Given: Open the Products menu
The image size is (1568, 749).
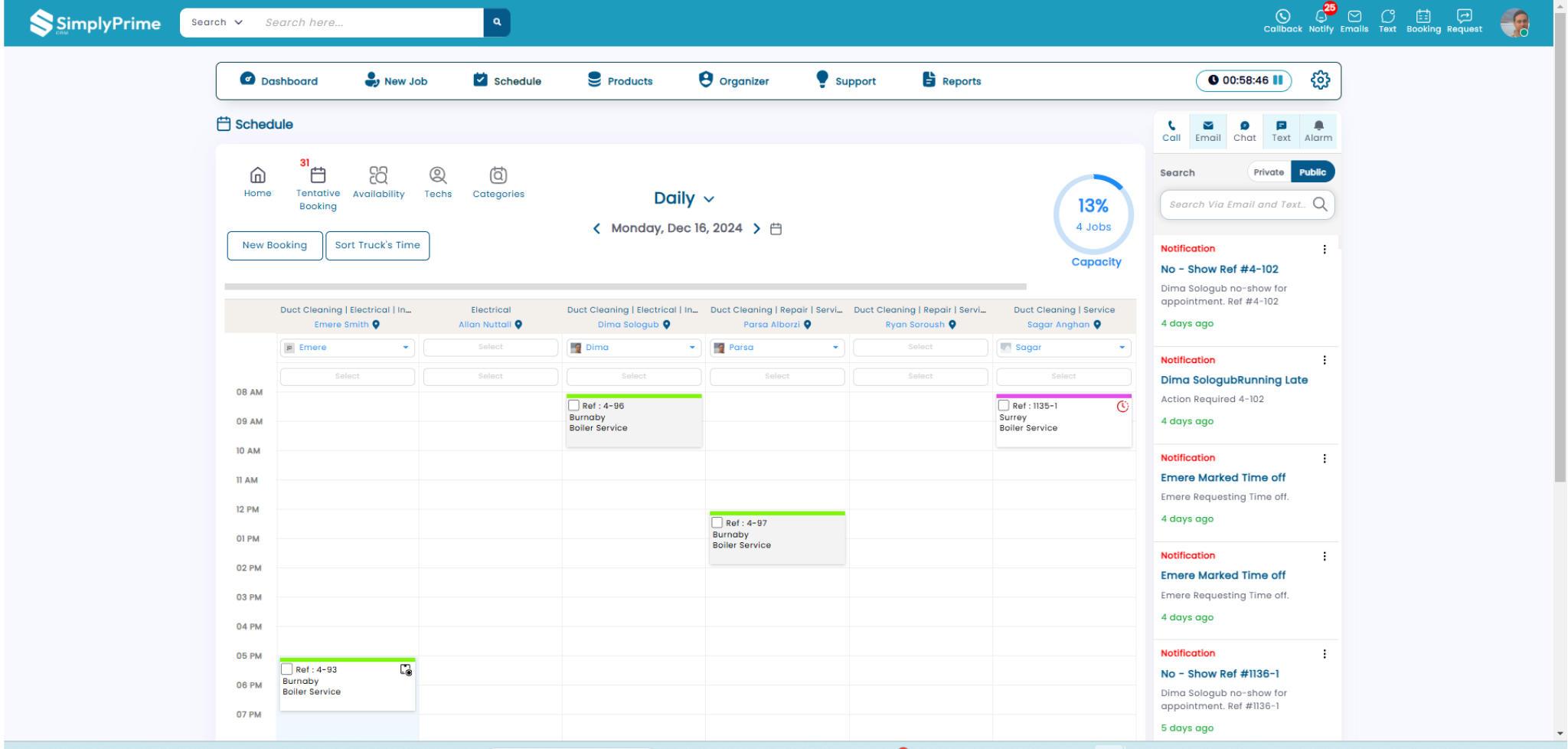Looking at the screenshot, I should pyautogui.click(x=620, y=81).
